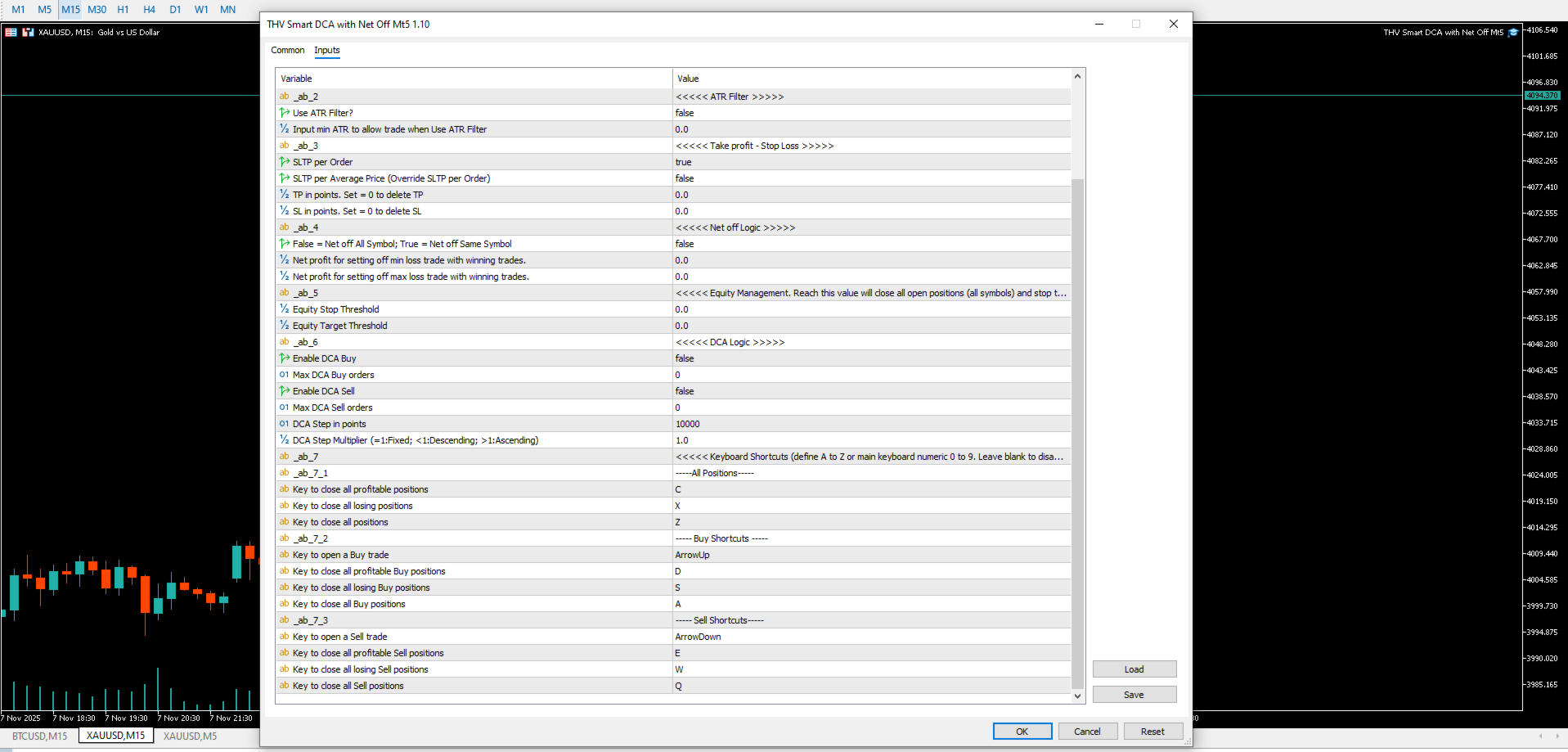Click the scrollbar down arrow in inputs list
Screen dimensions: 1568x752
[1077, 696]
